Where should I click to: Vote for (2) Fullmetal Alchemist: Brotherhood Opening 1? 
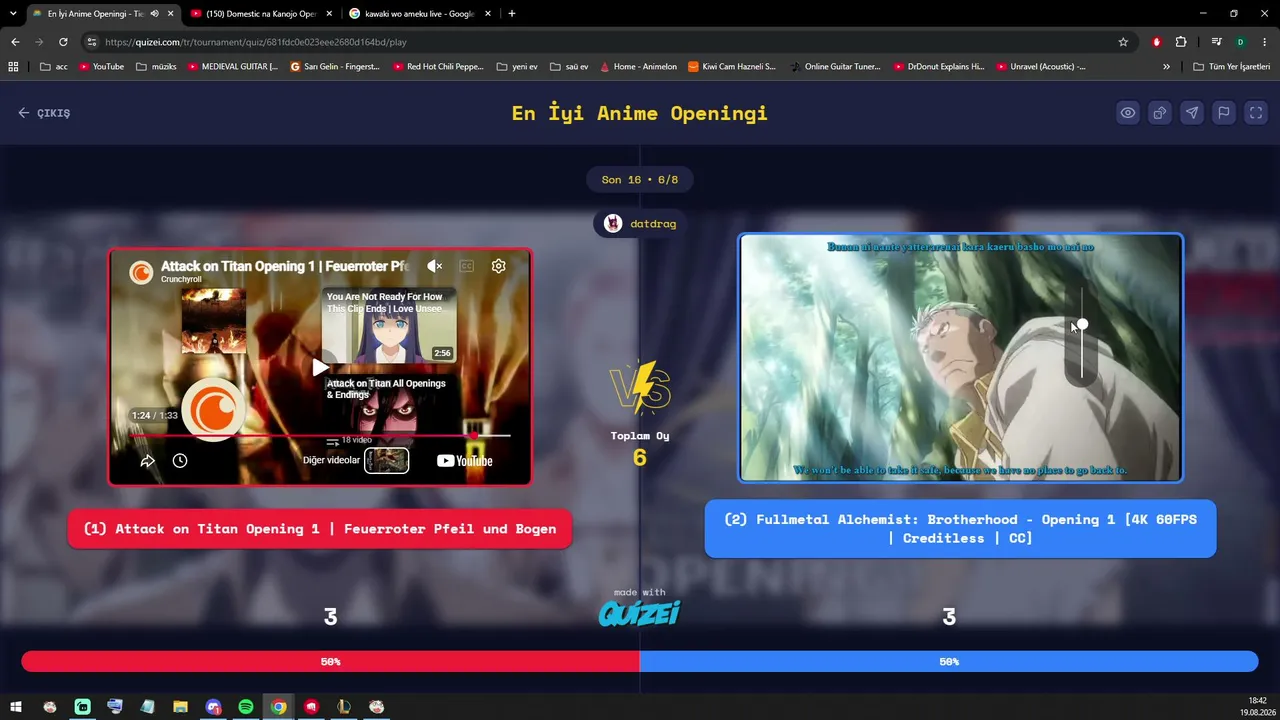(961, 529)
